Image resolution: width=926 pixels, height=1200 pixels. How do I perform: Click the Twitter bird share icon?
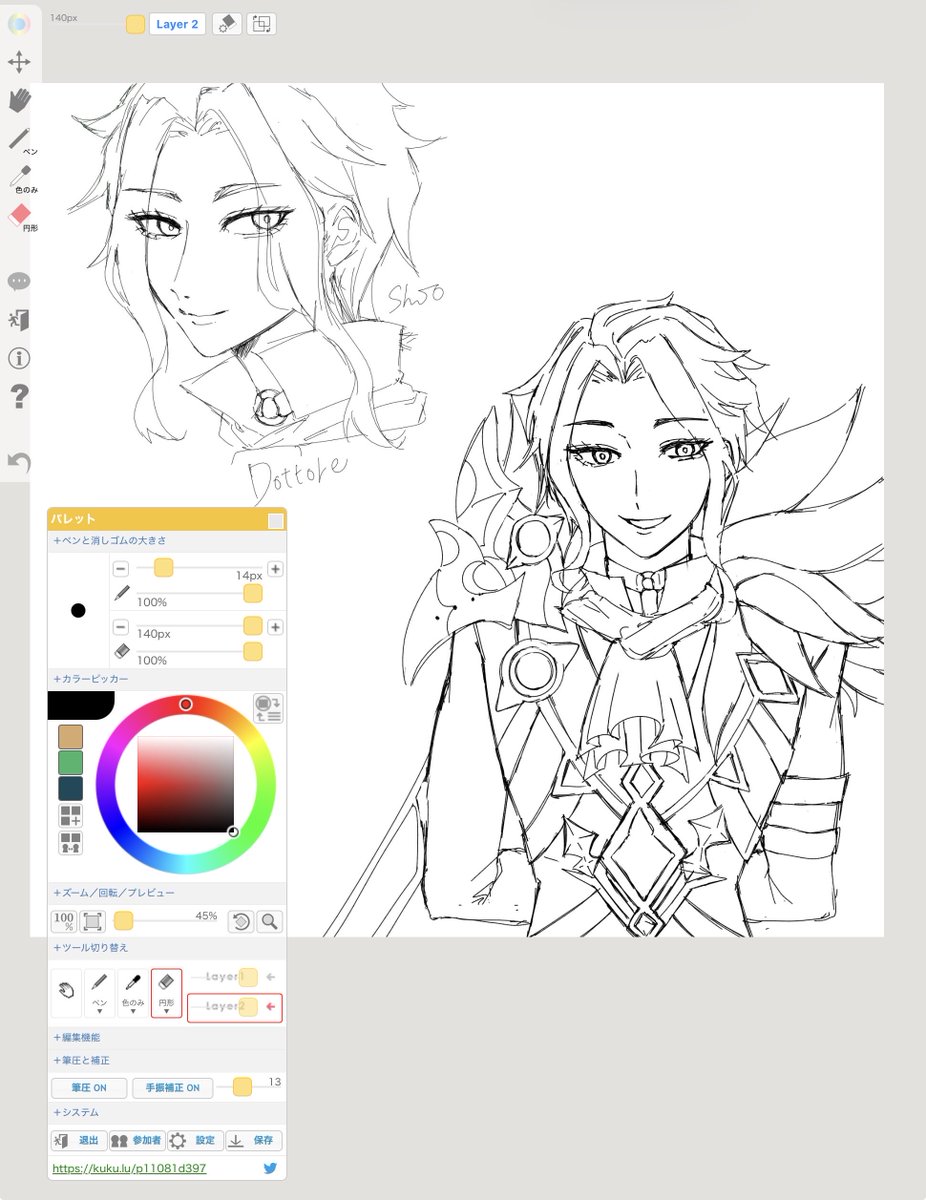pyautogui.click(x=270, y=1168)
